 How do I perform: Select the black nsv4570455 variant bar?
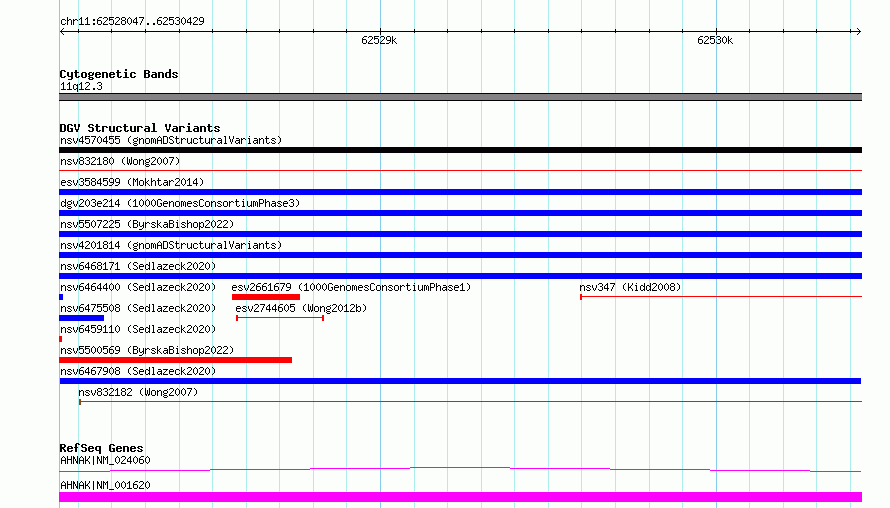(460, 150)
